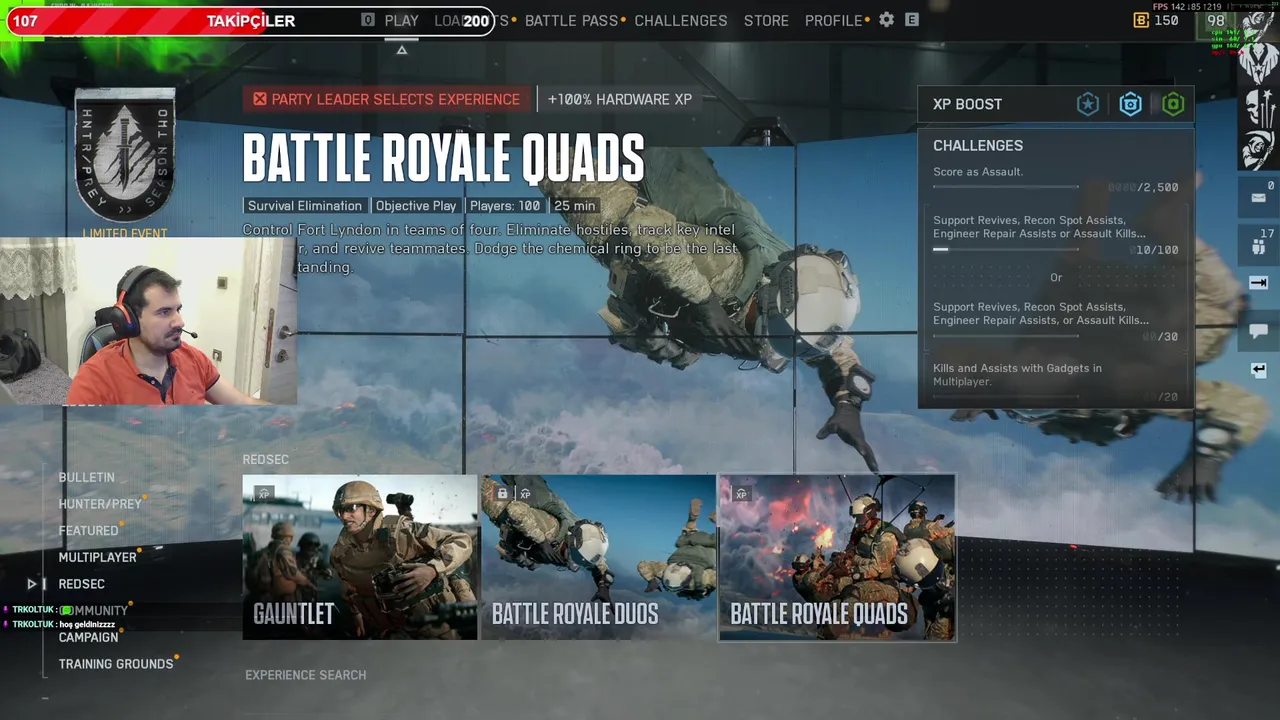
Task: Click the XP BOOST panel header
Action: [x=1055, y=104]
